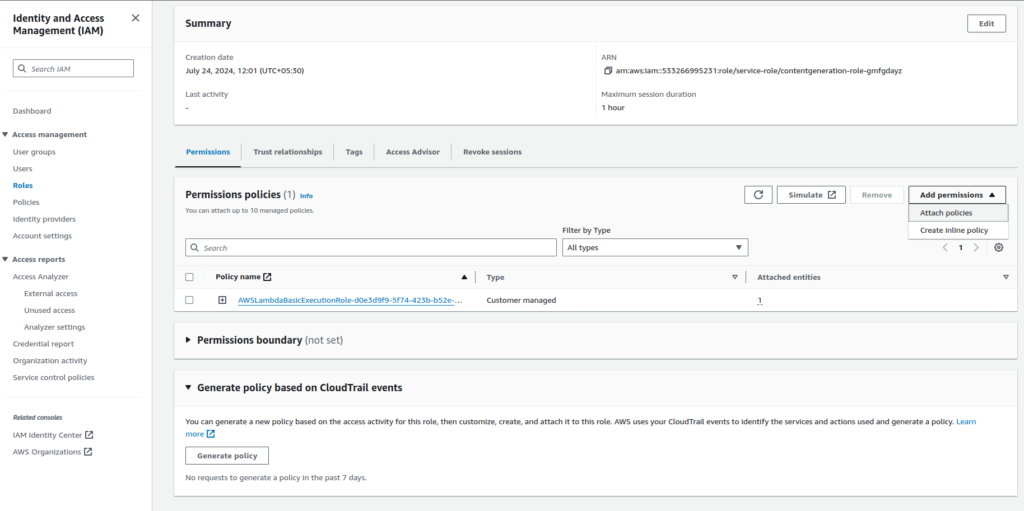Open Filter by Type dropdown

pyautogui.click(x=655, y=248)
